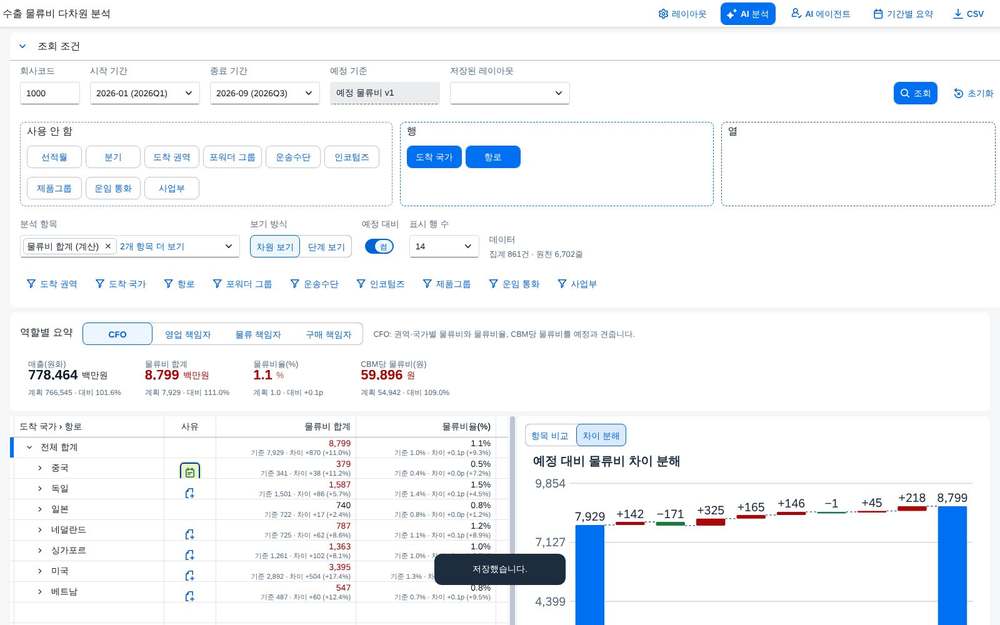This screenshot has width=1000, height=625.
Task: Toggle the 운송수단 dimension chip
Action: (293, 157)
